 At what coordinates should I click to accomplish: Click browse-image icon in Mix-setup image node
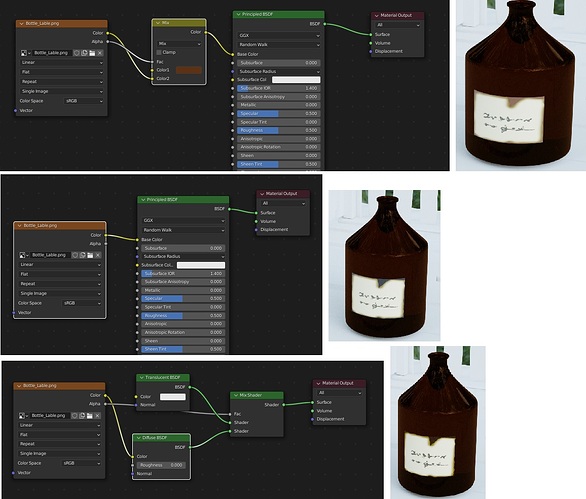[25, 53]
